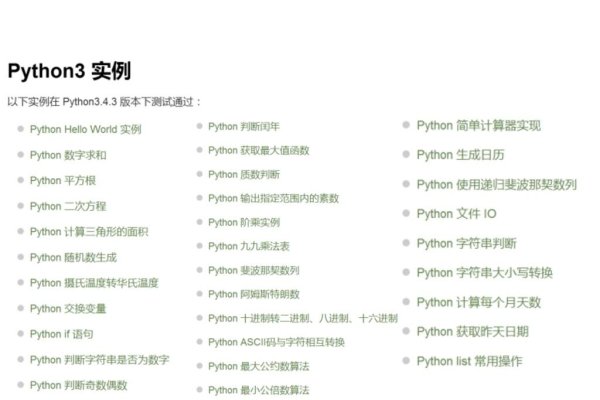The height and width of the screenshot is (400, 600).
Task: Open the Python 计算每个月天数 link
Action: pos(479,302)
